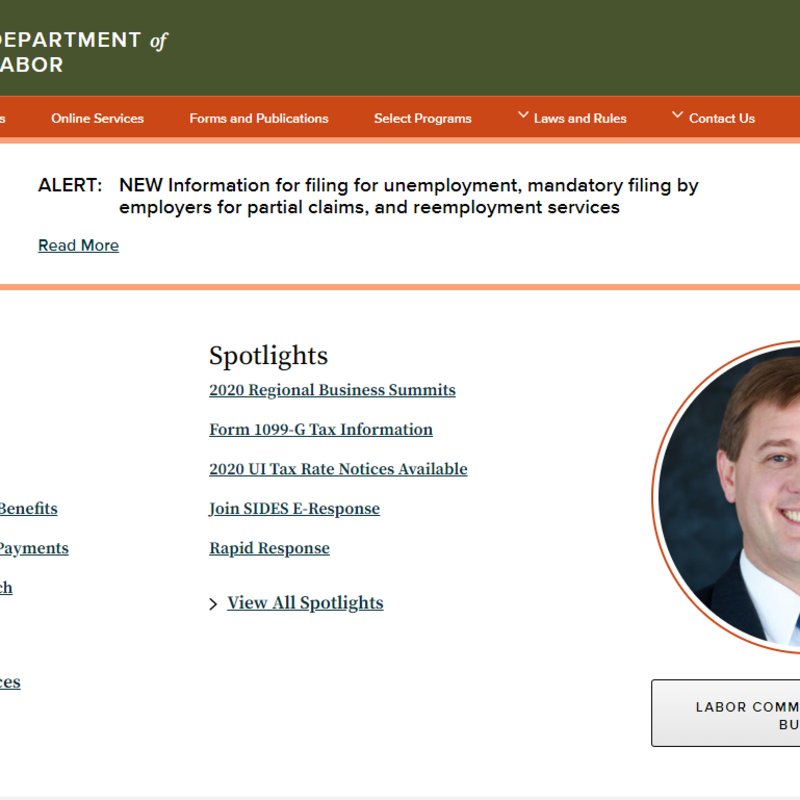Follow the Read More alert link
The width and height of the screenshot is (800, 800).
coord(78,245)
